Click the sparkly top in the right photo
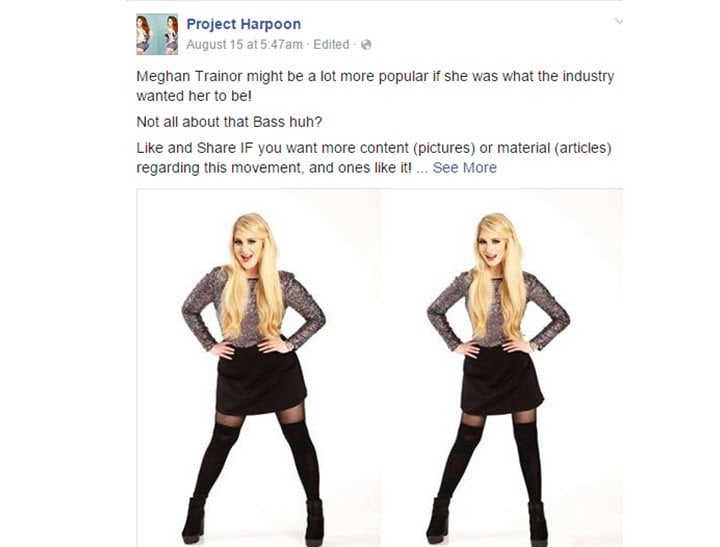 pyautogui.click(x=498, y=309)
